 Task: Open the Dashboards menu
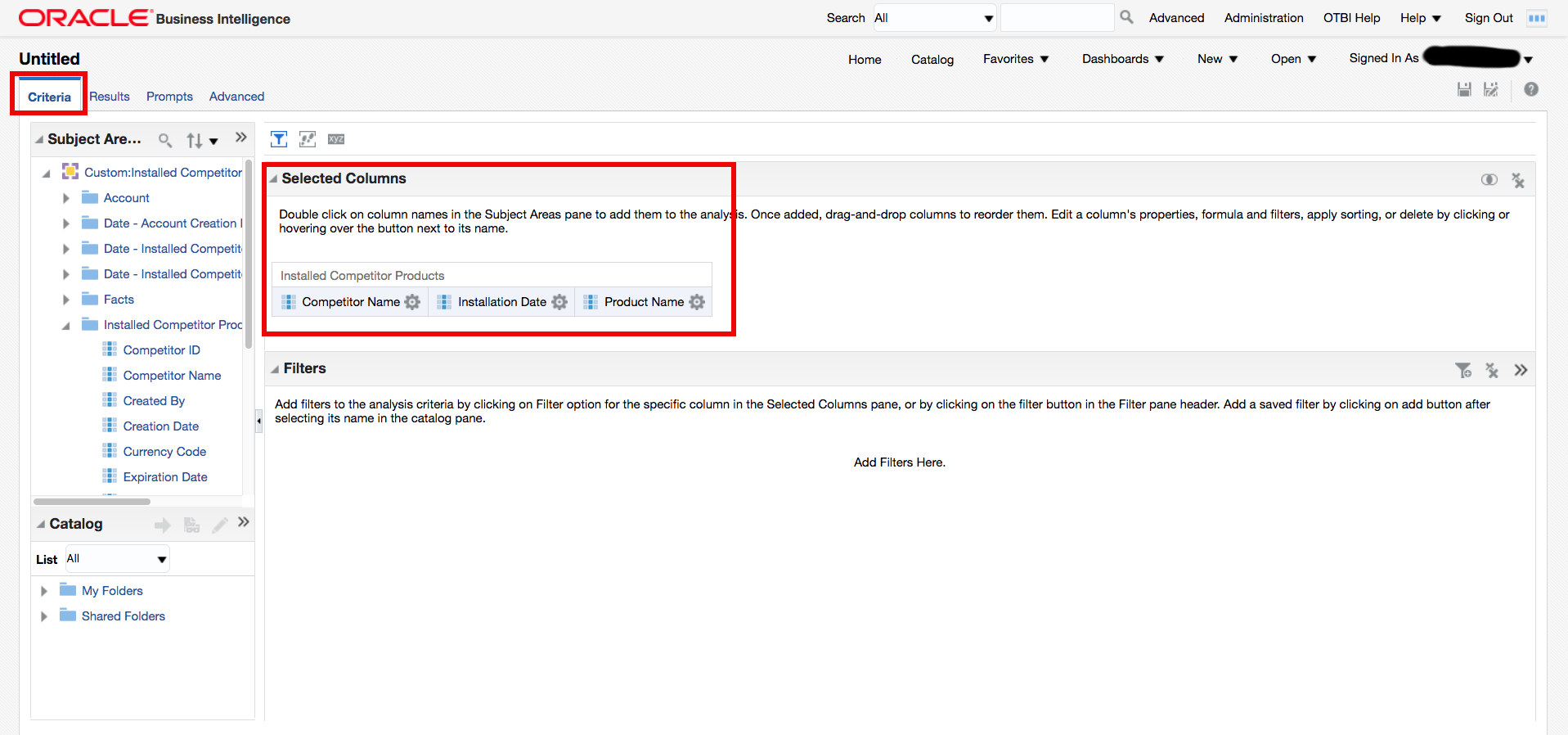coord(1122,59)
